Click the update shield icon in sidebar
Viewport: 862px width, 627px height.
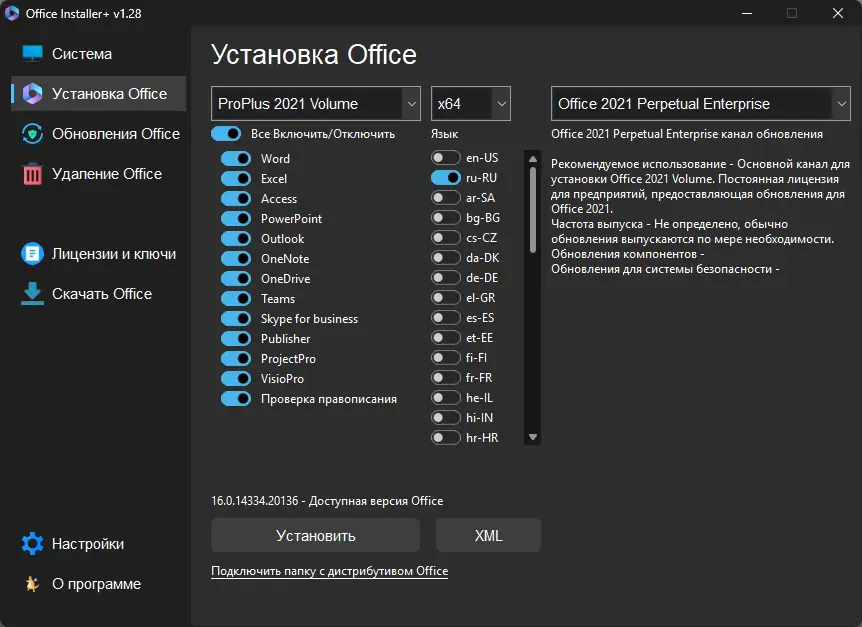click(33, 134)
